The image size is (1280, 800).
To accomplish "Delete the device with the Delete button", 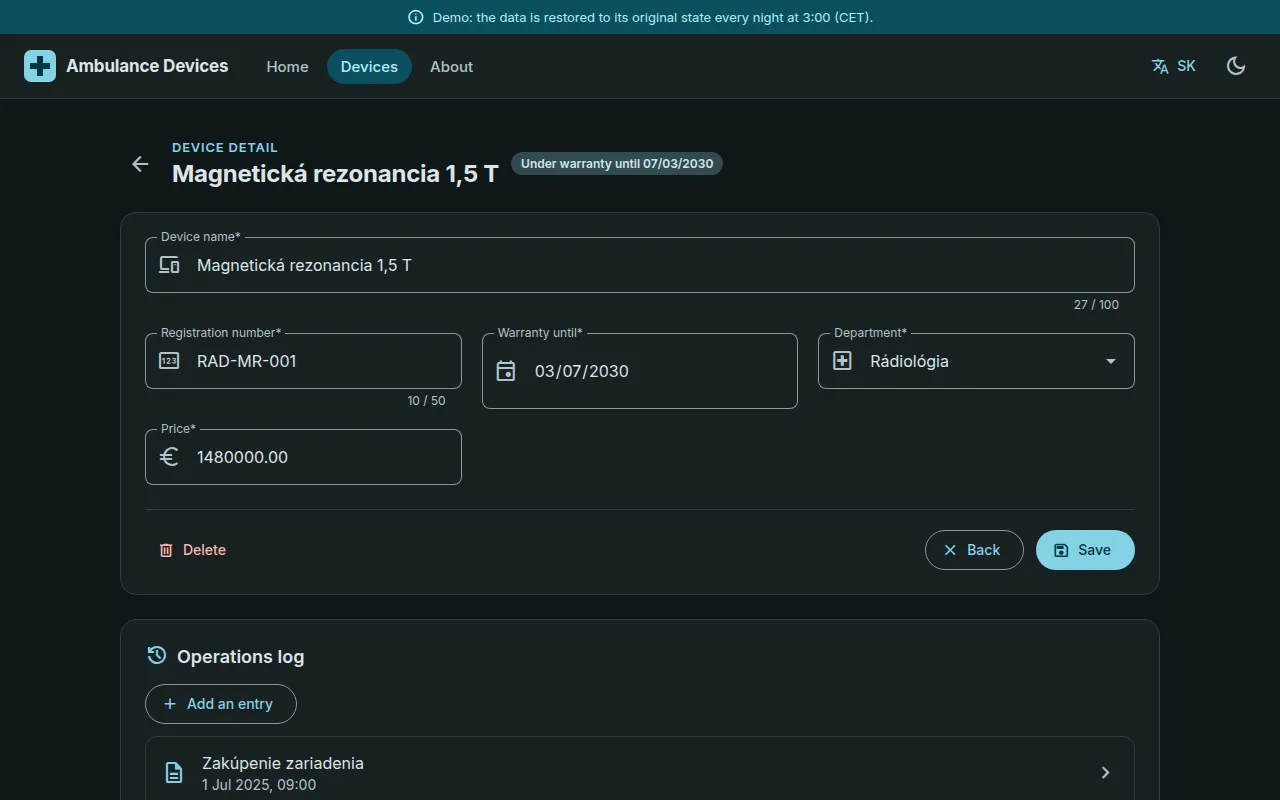I will tap(193, 550).
